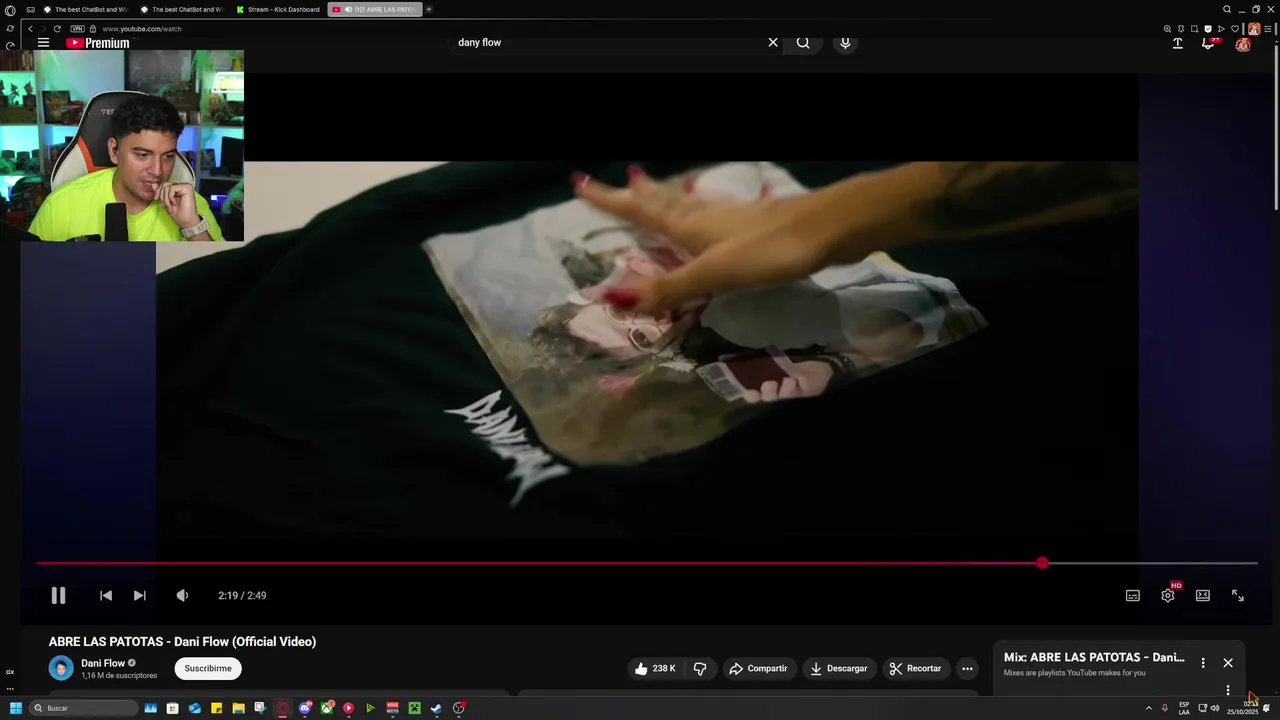This screenshot has width=1280, height=720.
Task: Dislike the video
Action: click(700, 669)
